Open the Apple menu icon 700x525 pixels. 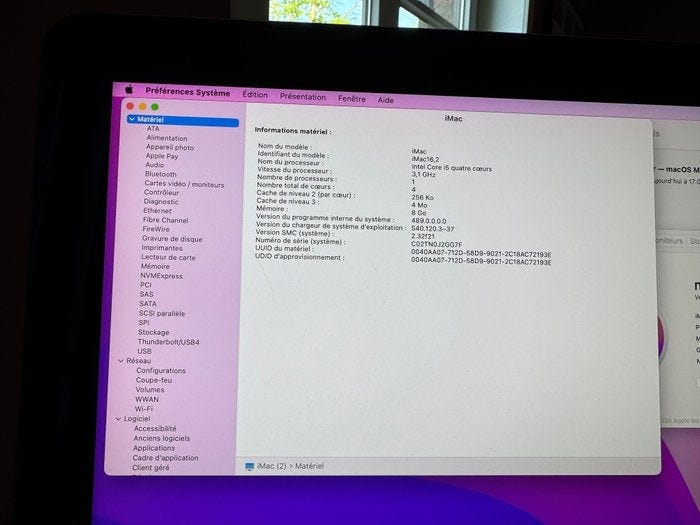coord(129,90)
